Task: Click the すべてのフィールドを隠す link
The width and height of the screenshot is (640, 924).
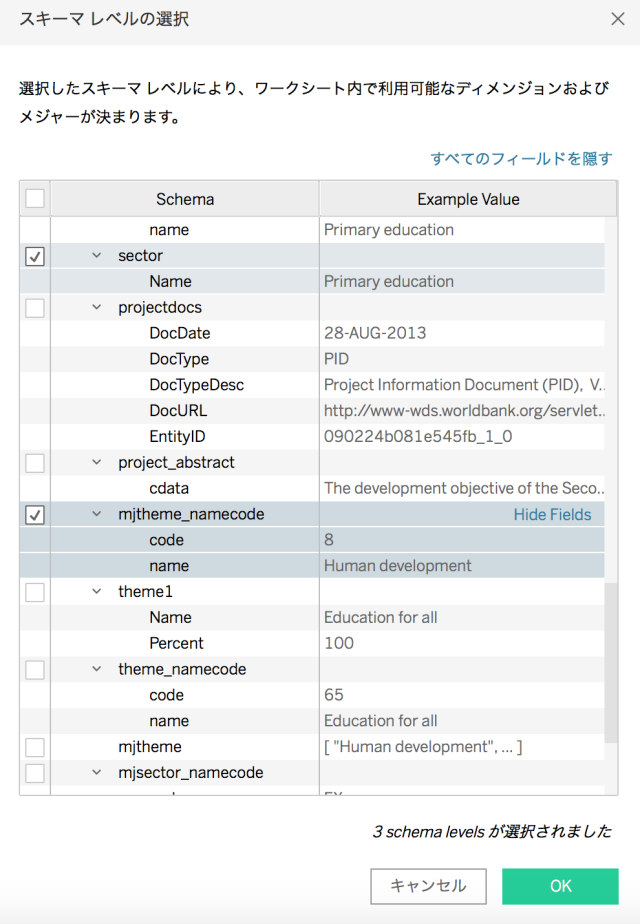Action: pos(521,159)
